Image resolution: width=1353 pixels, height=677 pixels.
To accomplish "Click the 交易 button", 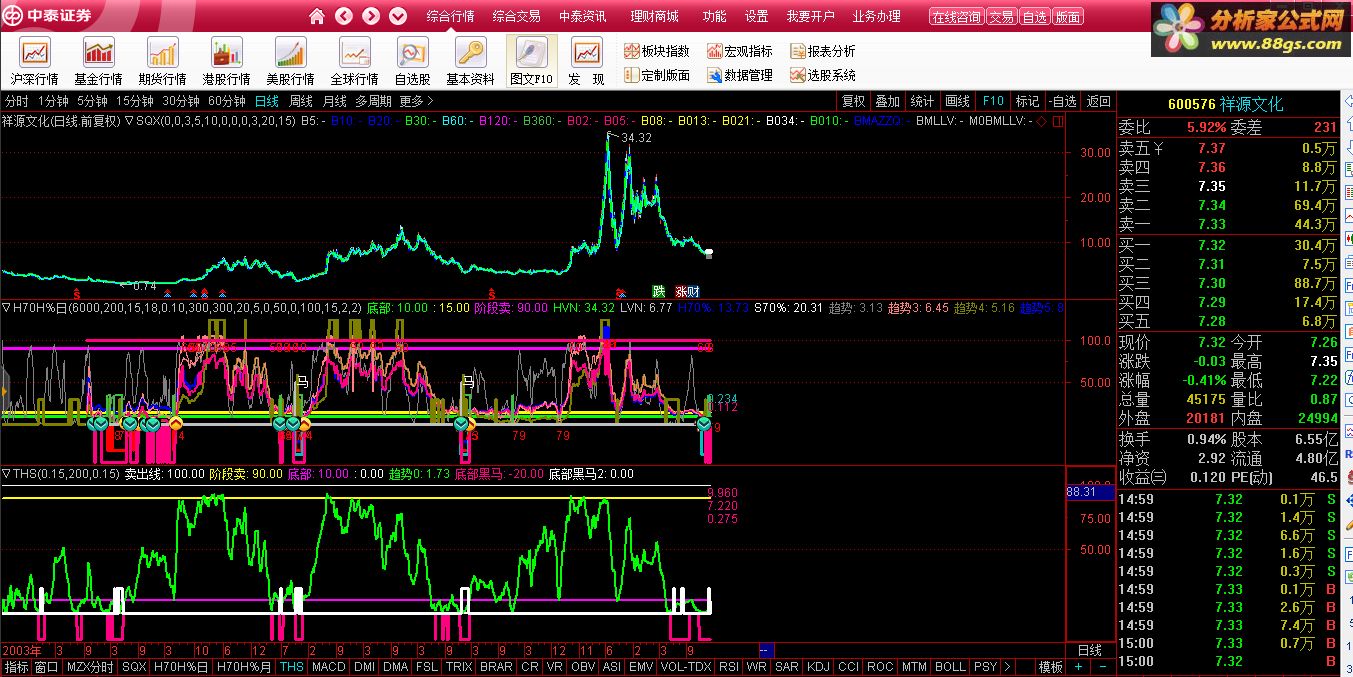I will pyautogui.click(x=1001, y=17).
